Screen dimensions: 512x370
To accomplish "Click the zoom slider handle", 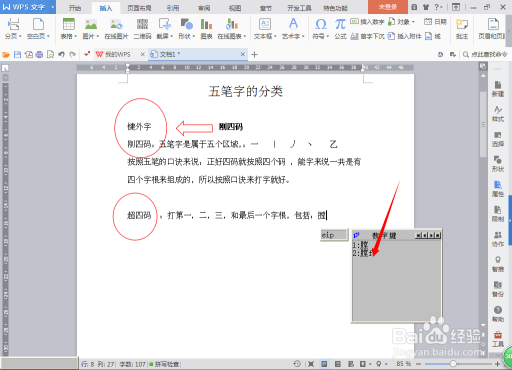I will 453,364.
